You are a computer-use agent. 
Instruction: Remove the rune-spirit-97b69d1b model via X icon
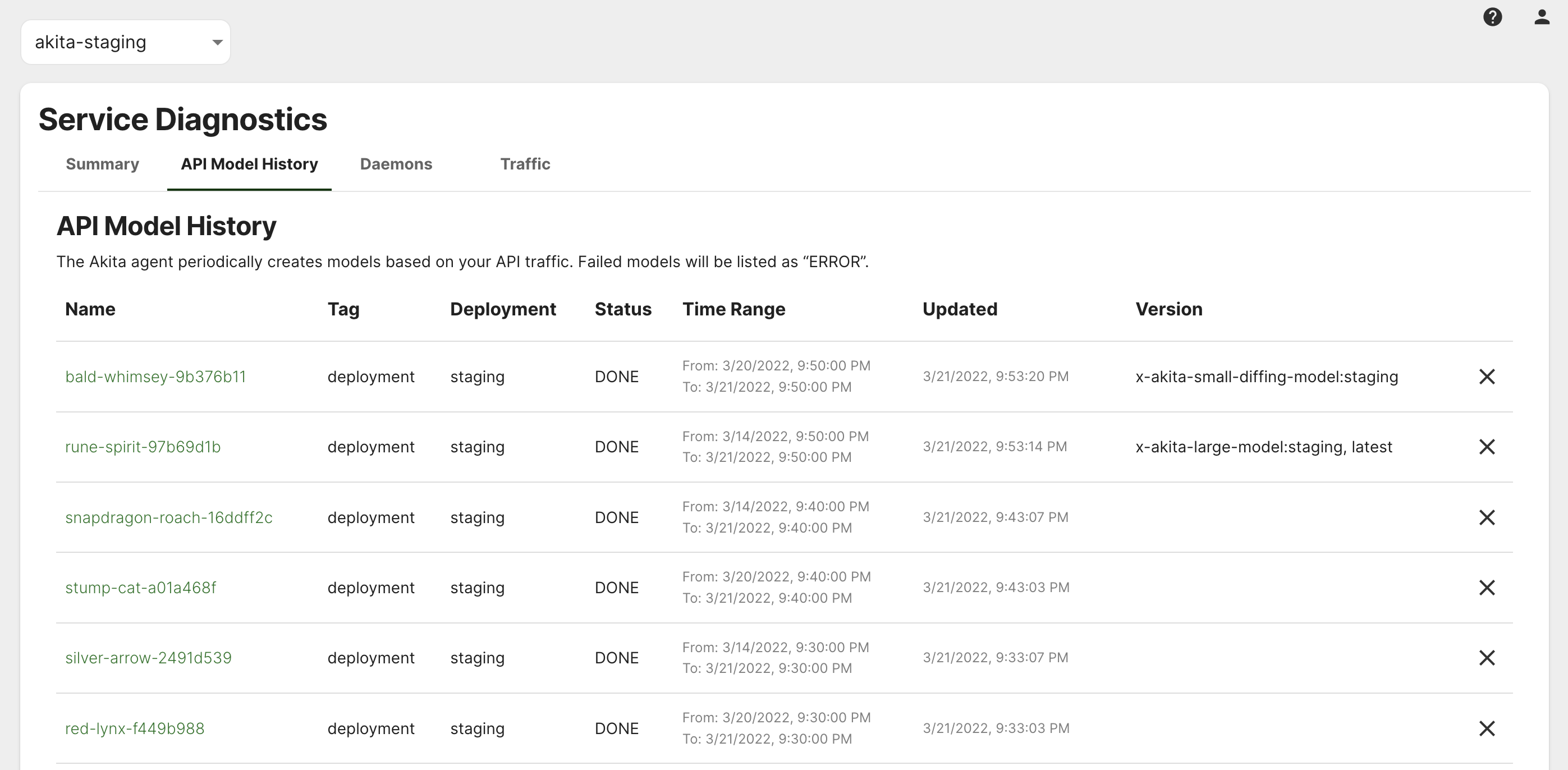1487,447
